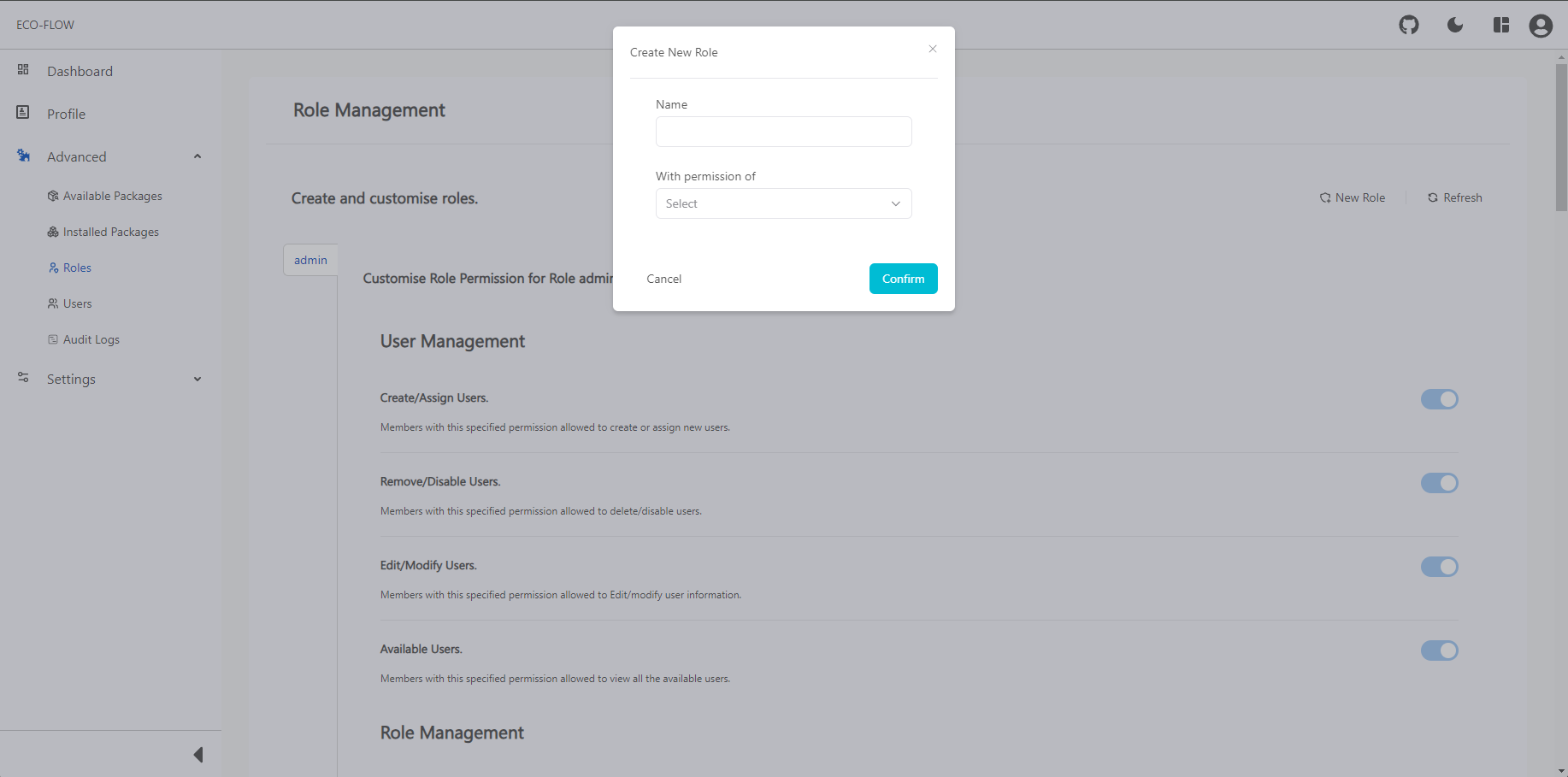Open the layout panel icon in header
The image size is (1568, 777).
[1501, 25]
